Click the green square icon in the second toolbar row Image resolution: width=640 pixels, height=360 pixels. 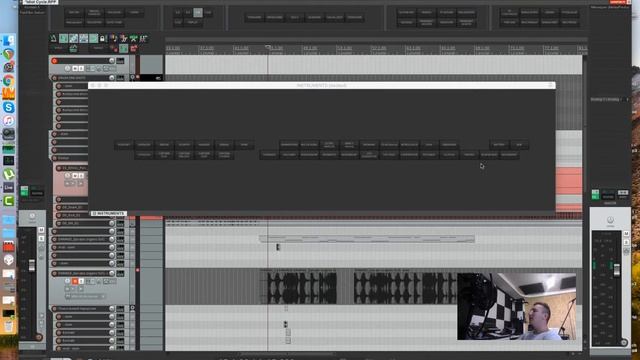tap(123, 49)
